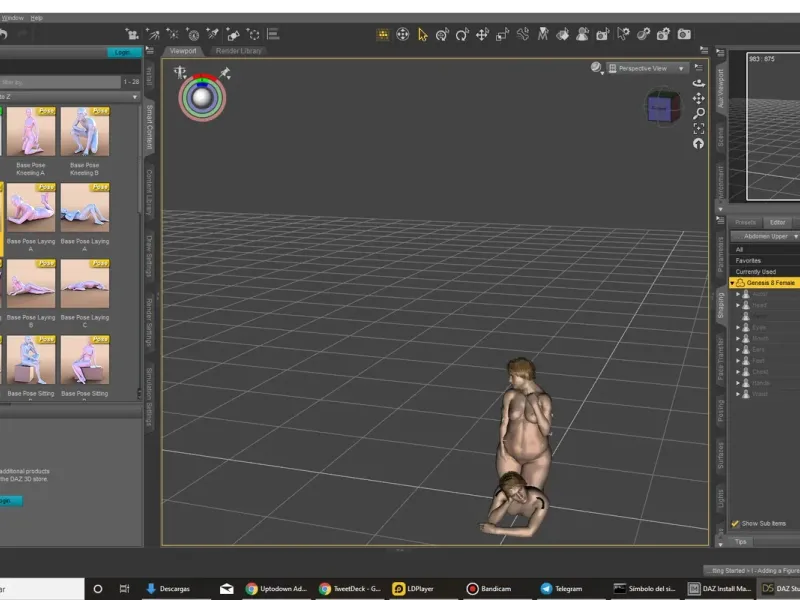The width and height of the screenshot is (800, 600).
Task: Click the orbit/rotate view icon in viewport
Action: click(x=698, y=83)
